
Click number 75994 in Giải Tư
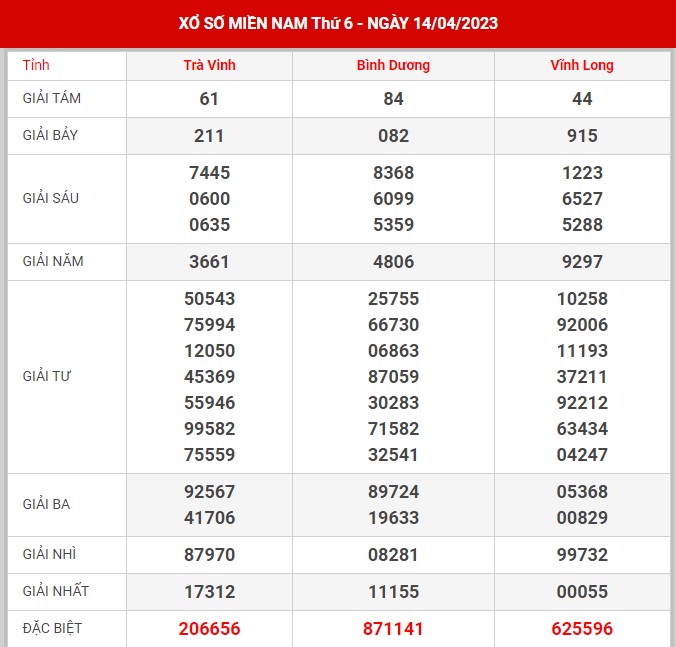[210, 325]
